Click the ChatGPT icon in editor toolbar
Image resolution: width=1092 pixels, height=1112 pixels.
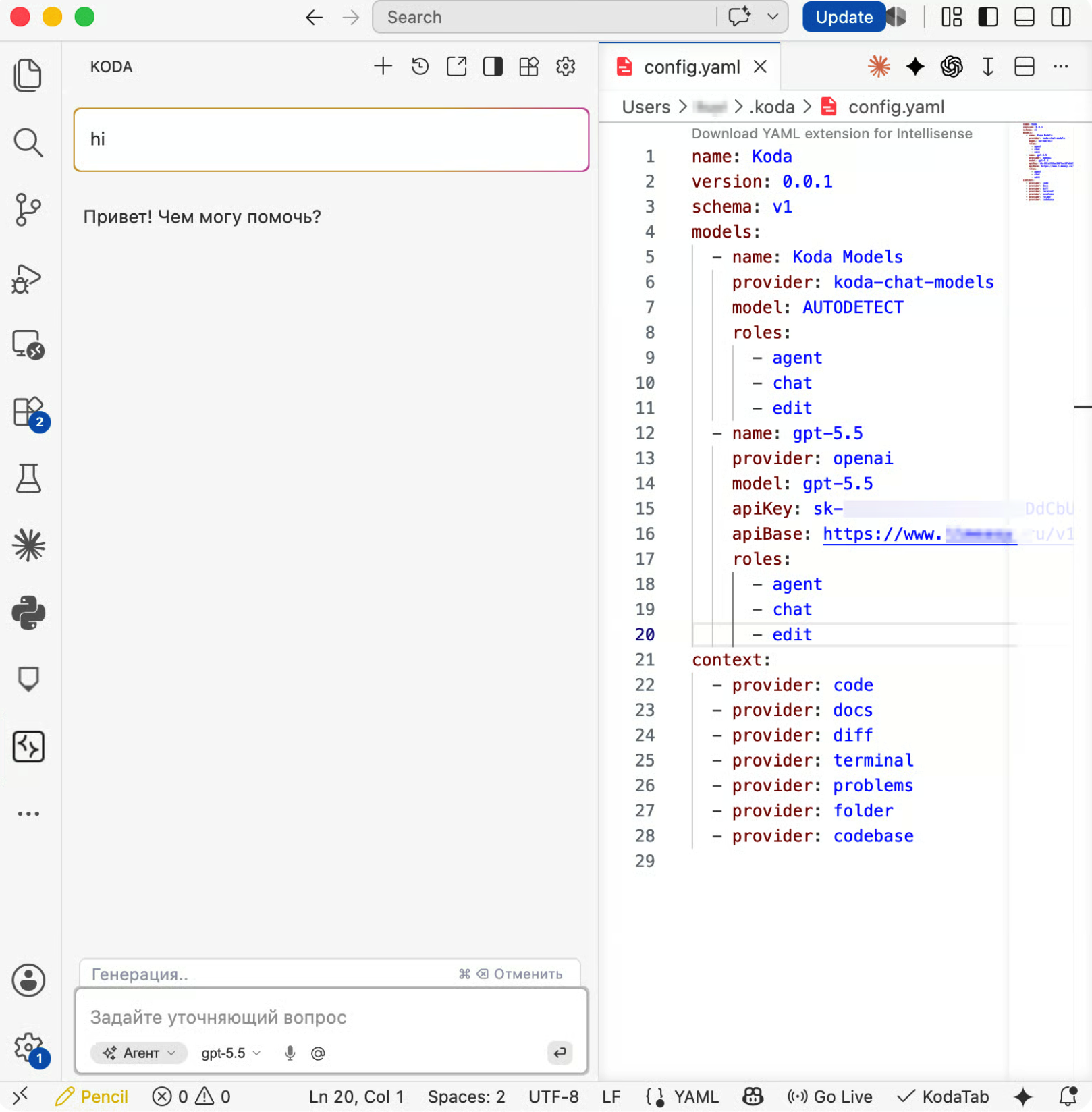952,66
